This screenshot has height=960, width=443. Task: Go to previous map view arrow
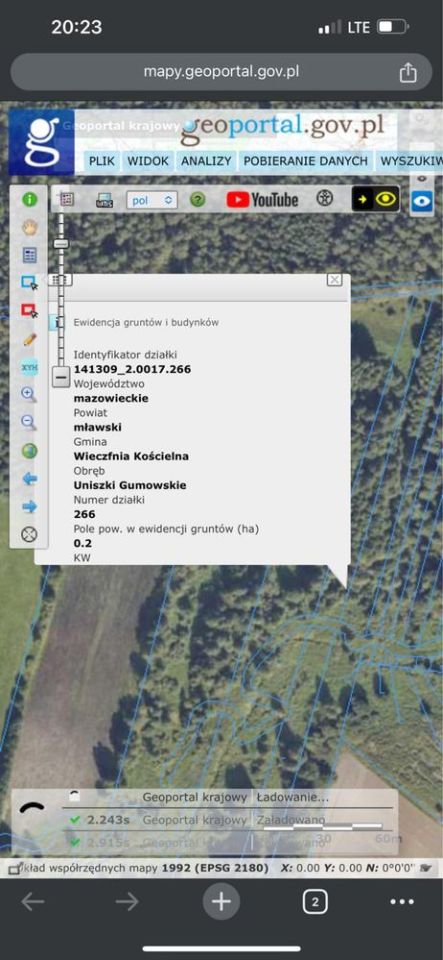coord(29,479)
